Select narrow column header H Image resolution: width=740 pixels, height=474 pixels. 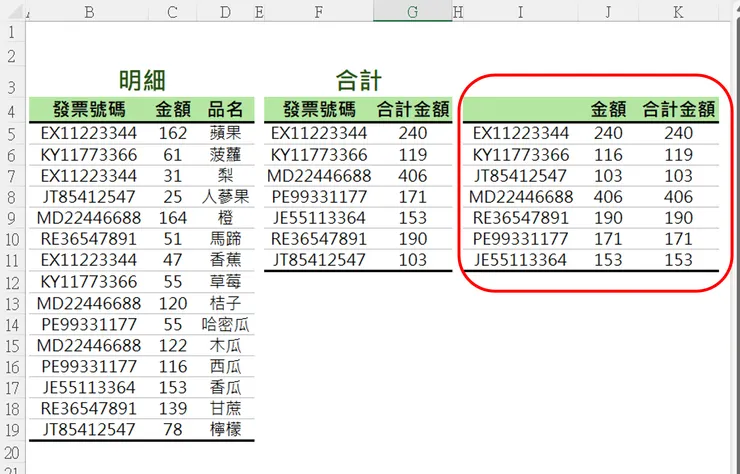458,11
